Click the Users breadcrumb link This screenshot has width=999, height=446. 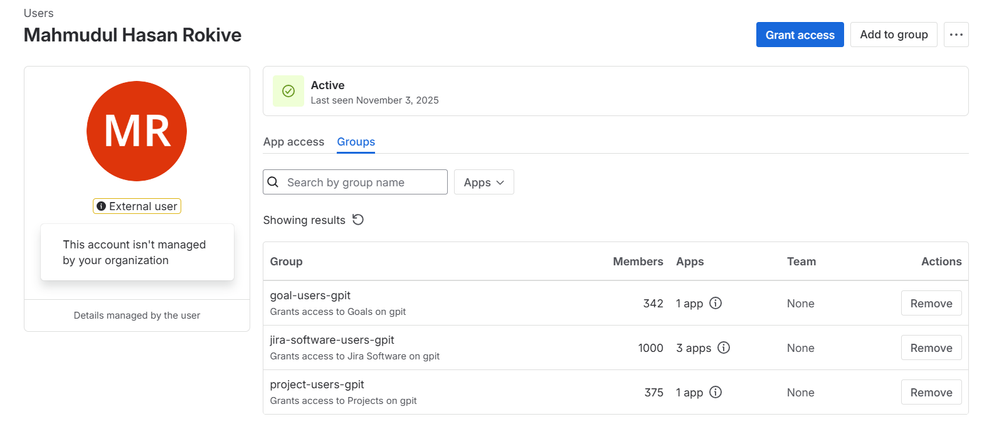[x=38, y=13]
